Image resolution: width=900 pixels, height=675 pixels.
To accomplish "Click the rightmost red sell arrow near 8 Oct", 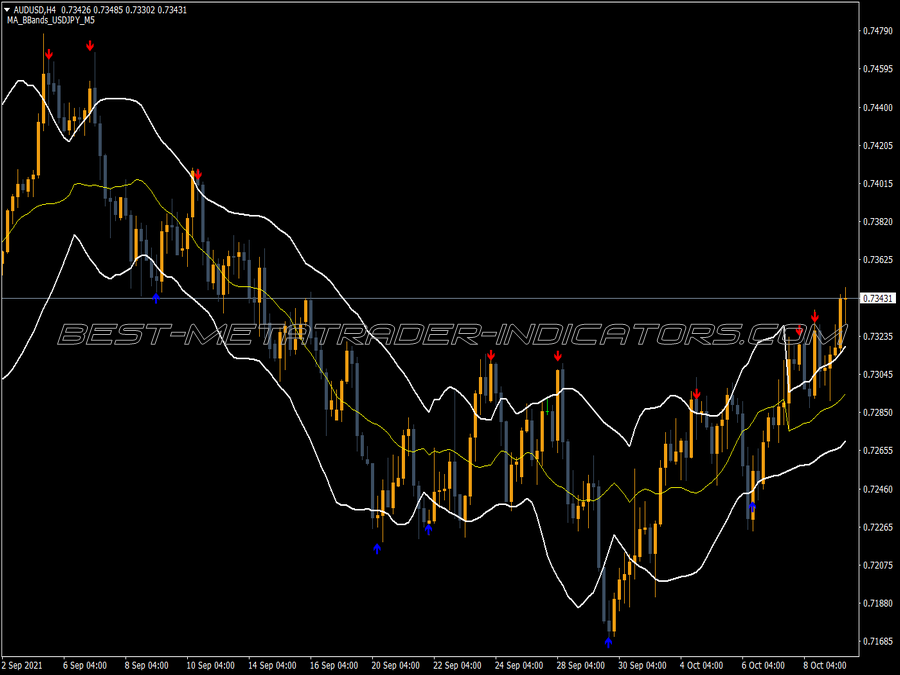I will (x=815, y=316).
